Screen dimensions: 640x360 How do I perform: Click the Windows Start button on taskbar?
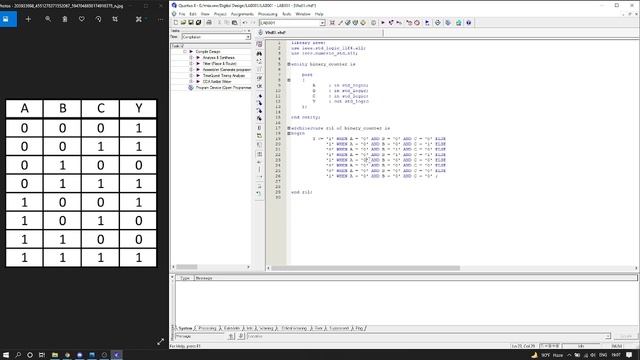click(6, 355)
